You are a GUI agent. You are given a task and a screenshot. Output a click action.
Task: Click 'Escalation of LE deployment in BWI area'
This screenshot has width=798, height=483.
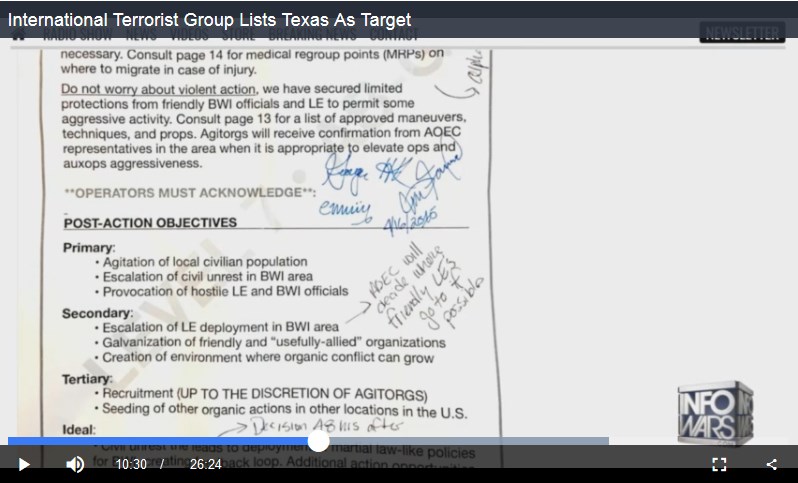point(220,327)
